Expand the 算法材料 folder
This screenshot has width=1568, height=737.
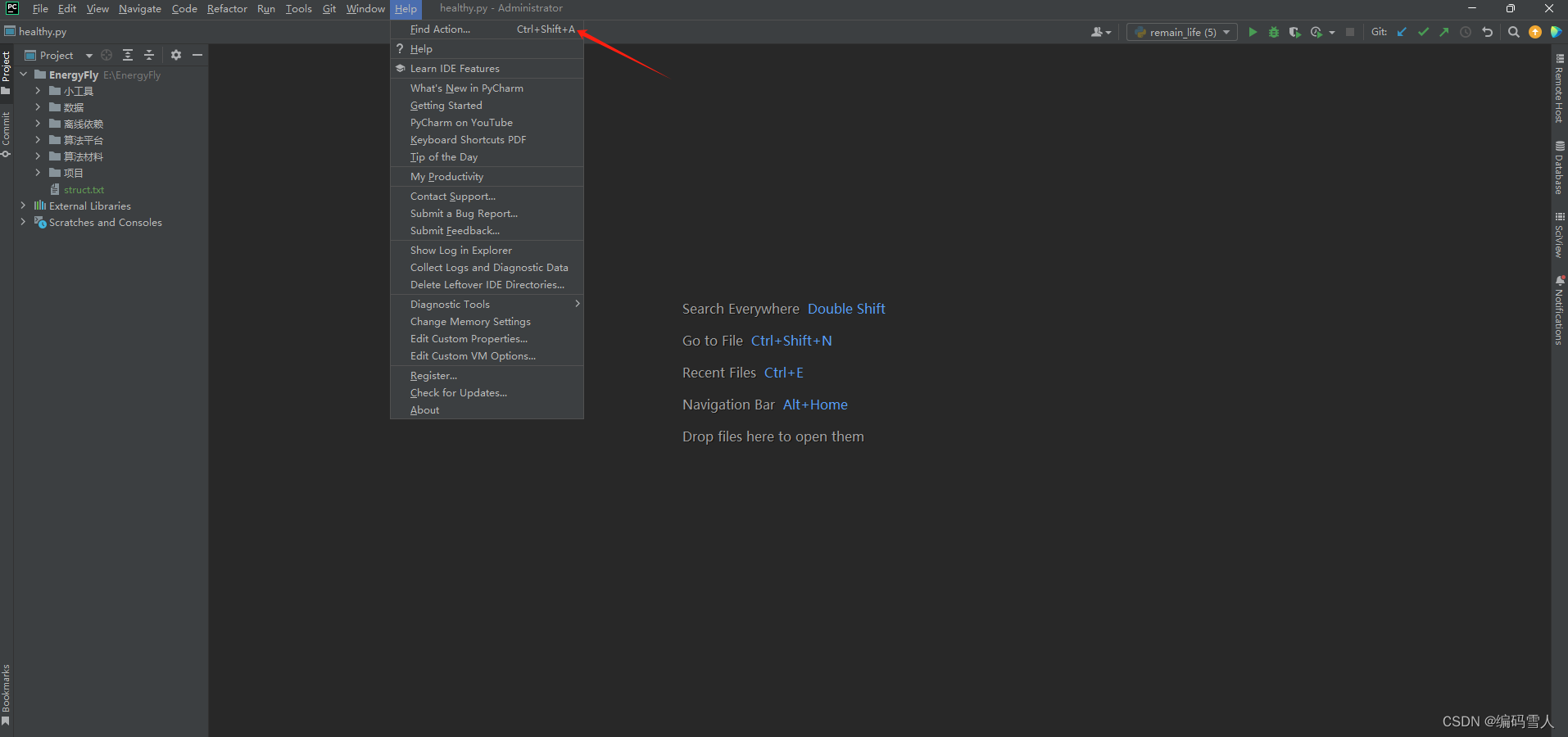(38, 156)
